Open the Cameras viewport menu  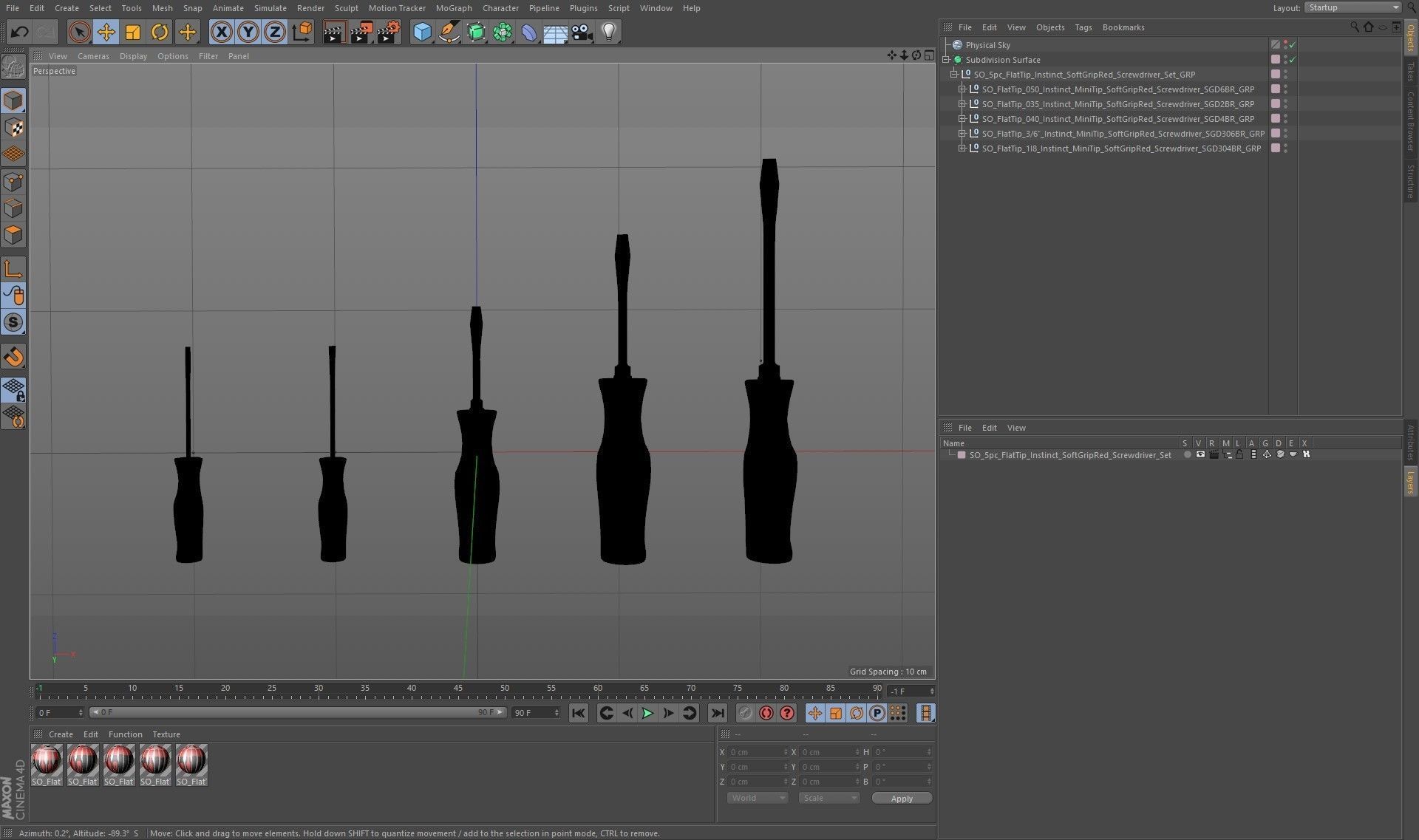click(93, 56)
